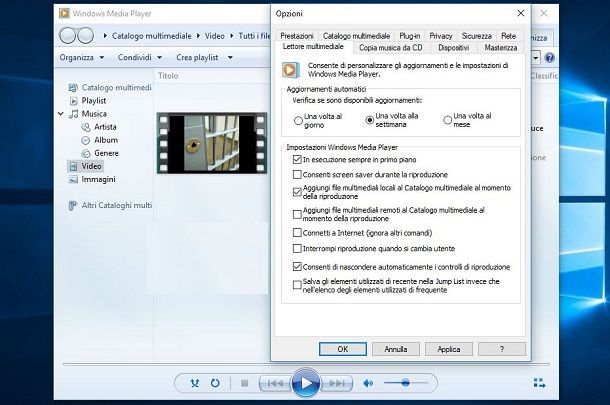Screen dimensions: 610x405
Task: Click the Catalogo multimediale sidebar icon
Action: [73, 88]
